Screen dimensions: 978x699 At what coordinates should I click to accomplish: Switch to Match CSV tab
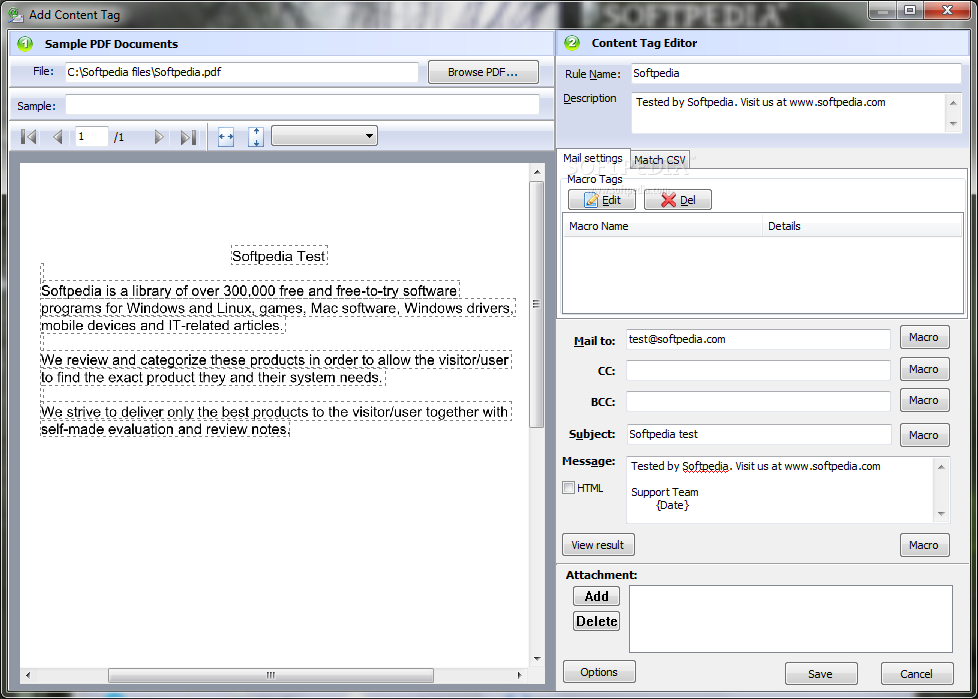pos(660,160)
